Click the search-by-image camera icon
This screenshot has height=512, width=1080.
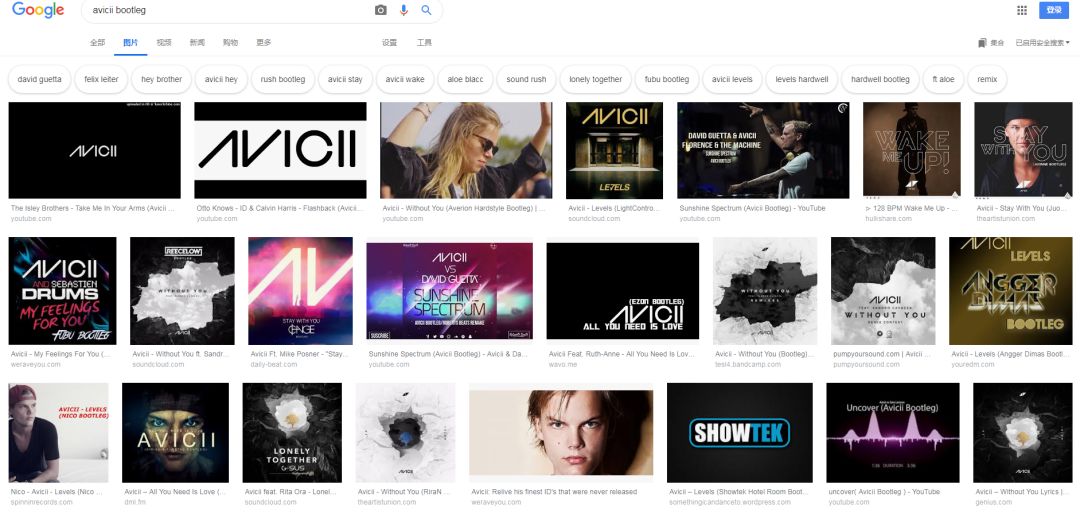[x=380, y=10]
